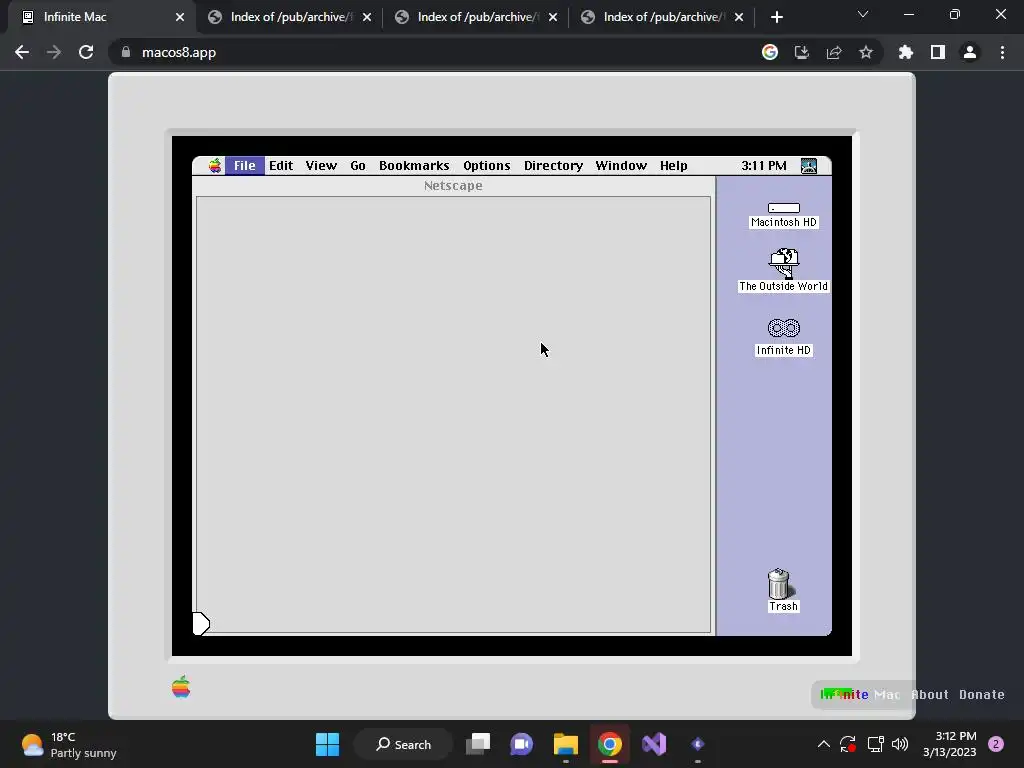The image size is (1024, 768).
Task: Click the Google icon in the address bar
Action: click(770, 52)
